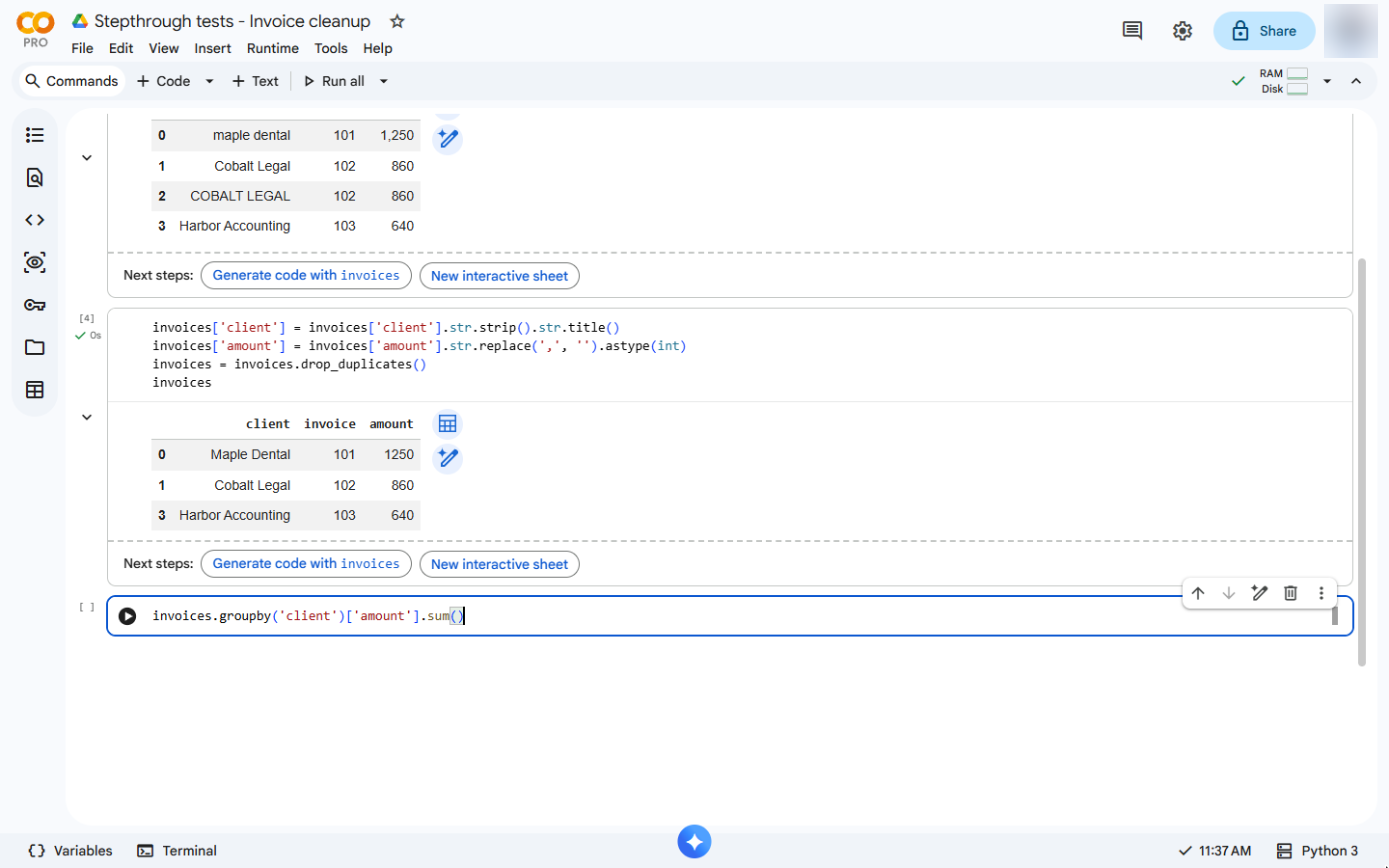The image size is (1389, 868).
Task: Open the Insert menu
Action: 213,48
